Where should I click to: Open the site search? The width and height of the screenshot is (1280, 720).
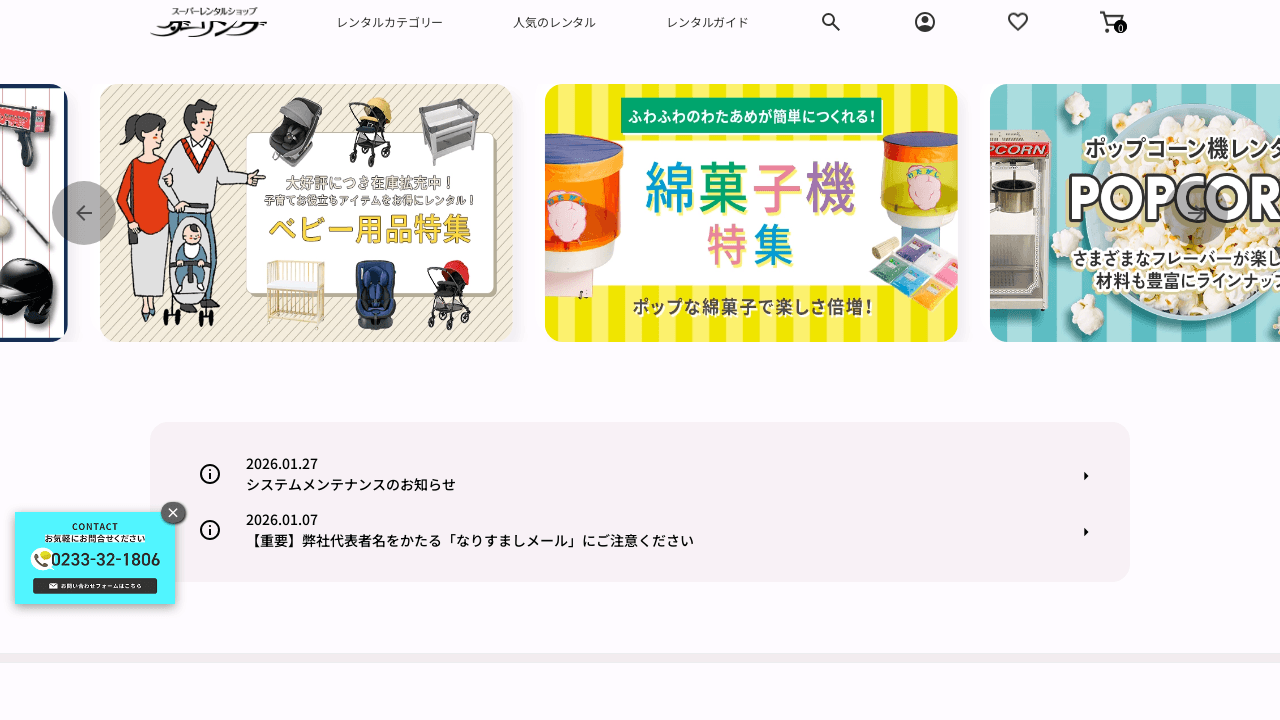(x=830, y=21)
